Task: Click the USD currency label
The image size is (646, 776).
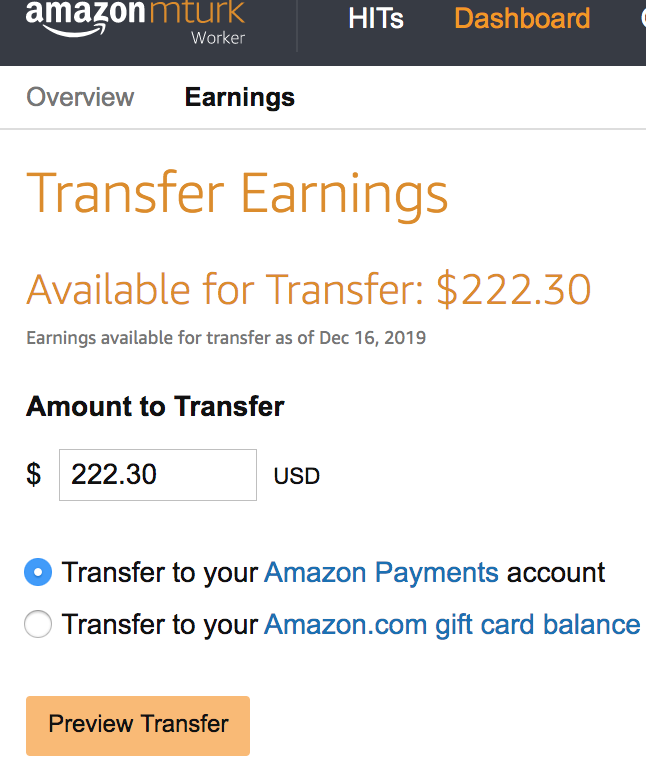Action: tap(297, 476)
